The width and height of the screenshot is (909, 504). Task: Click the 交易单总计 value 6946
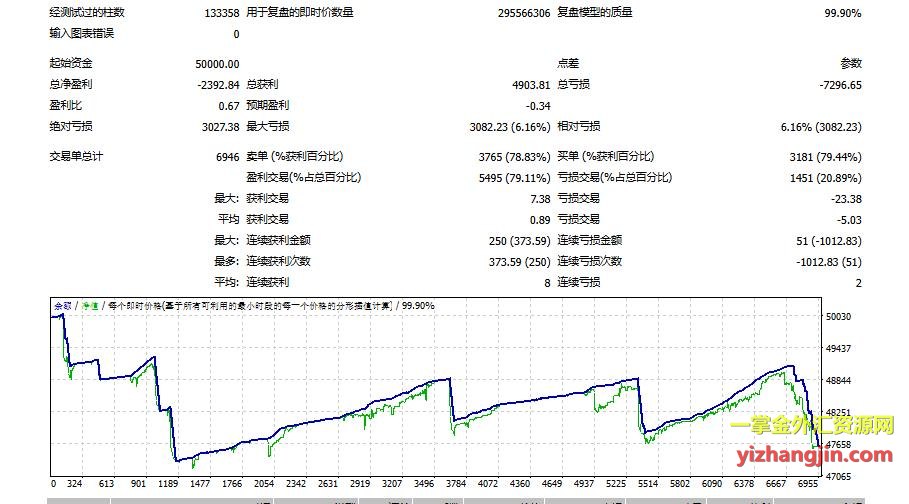point(227,157)
